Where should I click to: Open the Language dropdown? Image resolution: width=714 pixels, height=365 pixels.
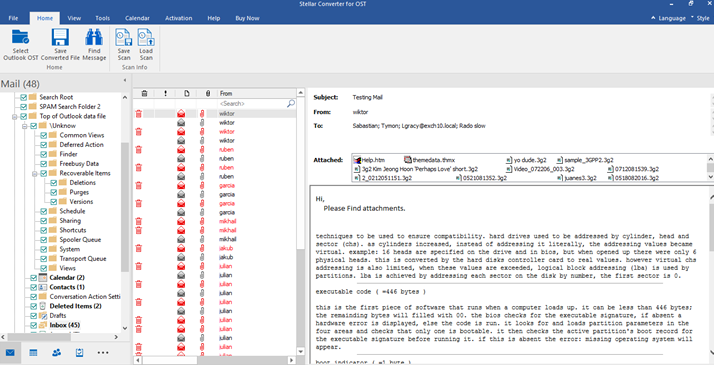click(668, 18)
